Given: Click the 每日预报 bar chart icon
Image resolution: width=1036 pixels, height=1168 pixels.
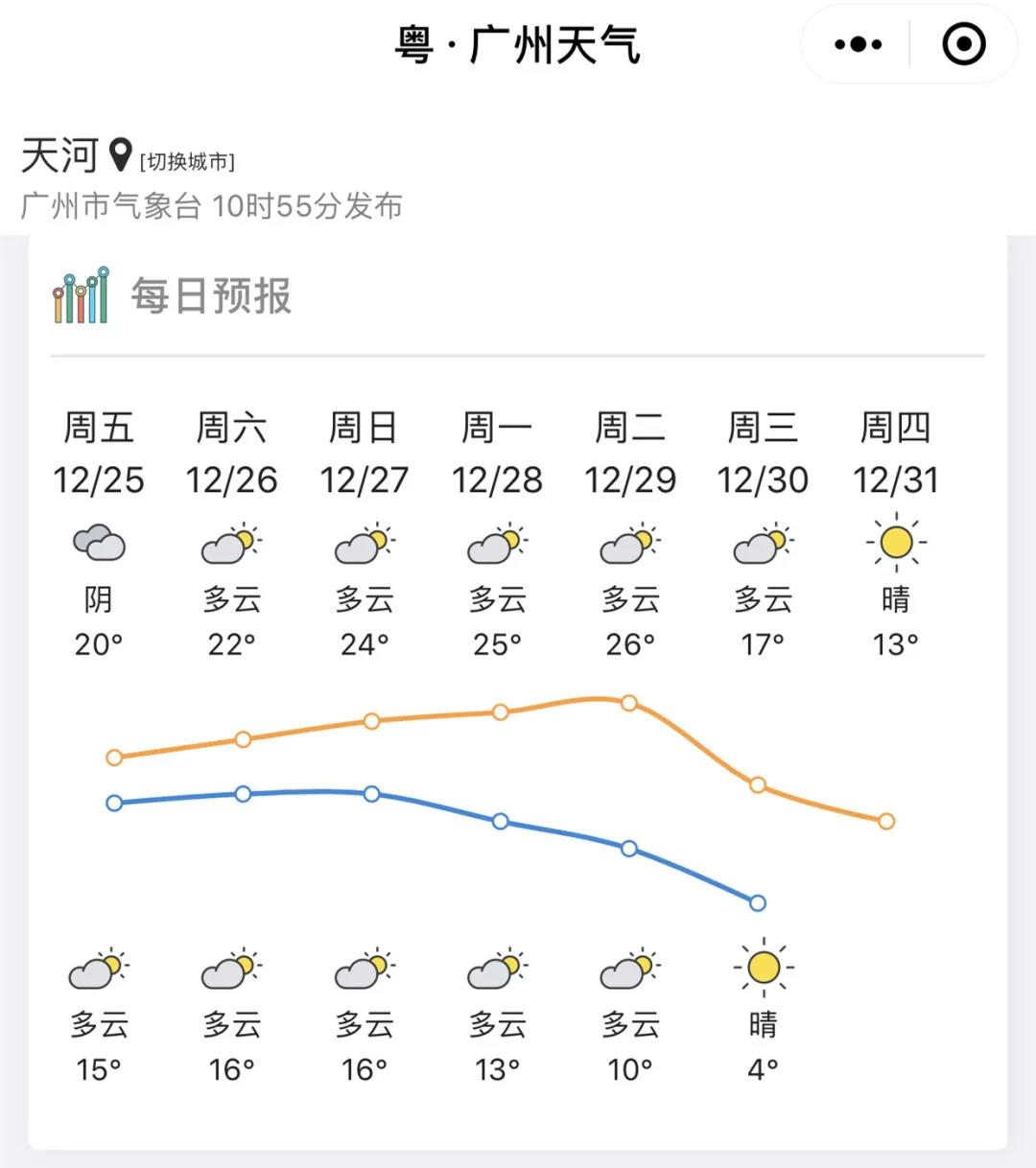Looking at the screenshot, I should pyautogui.click(x=81, y=295).
